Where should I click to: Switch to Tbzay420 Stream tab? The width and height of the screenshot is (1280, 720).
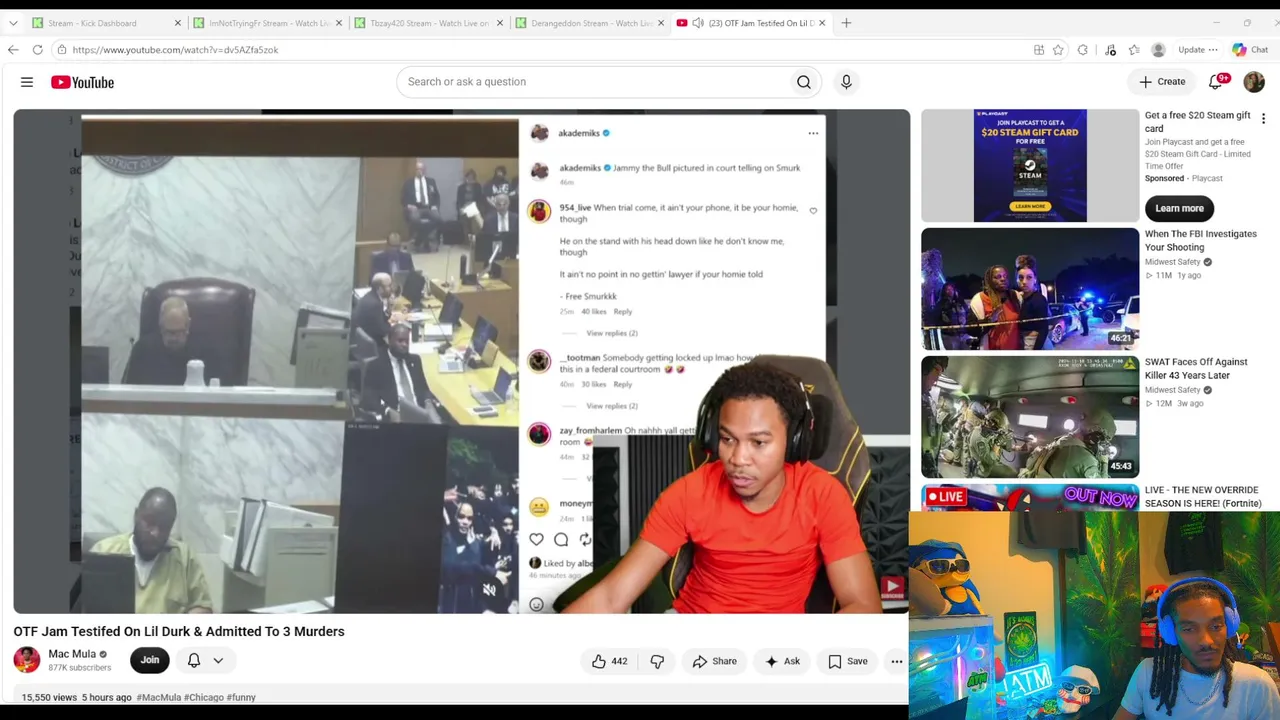coord(428,23)
